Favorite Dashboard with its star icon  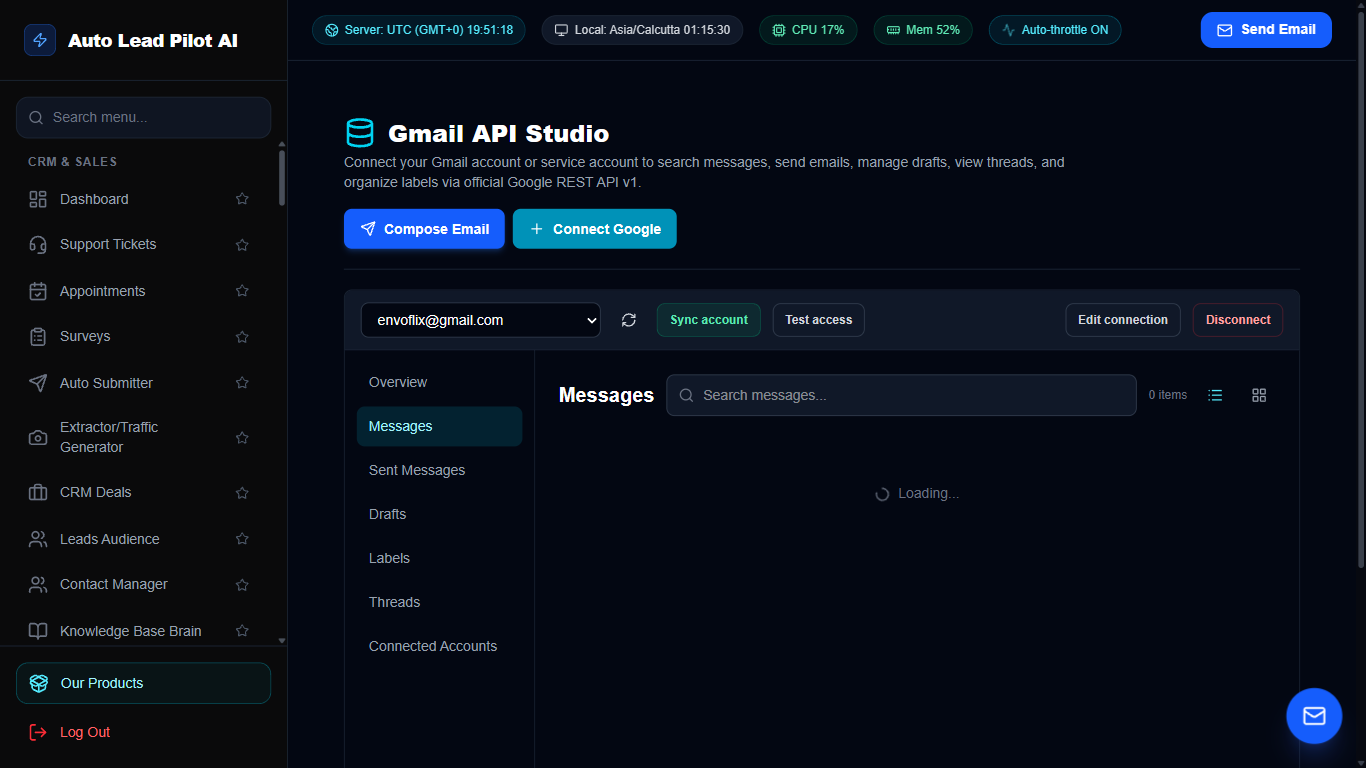(242, 199)
